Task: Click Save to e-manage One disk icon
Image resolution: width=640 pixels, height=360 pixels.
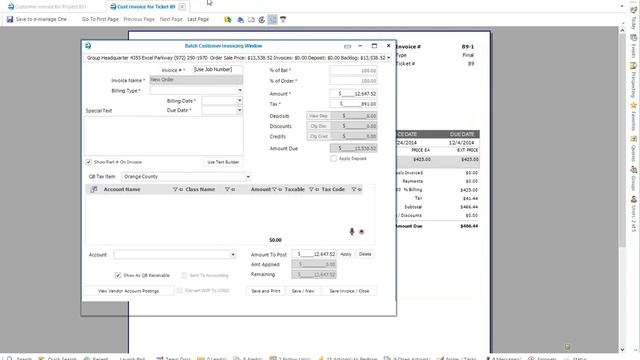Action: pyautogui.click(x=10, y=19)
